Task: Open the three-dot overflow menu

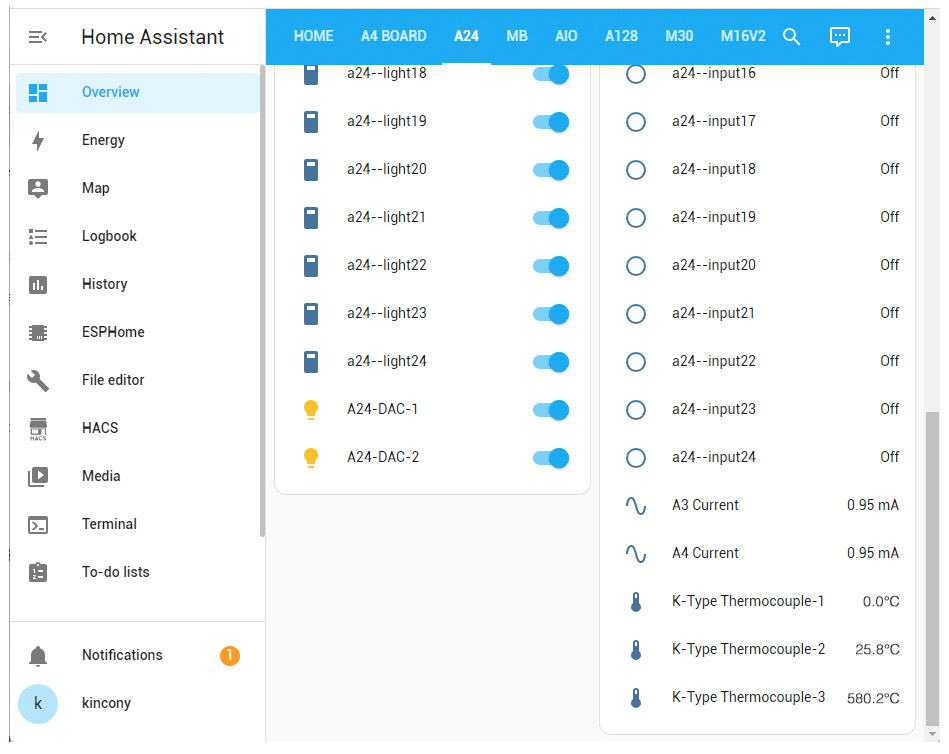Action: (887, 37)
